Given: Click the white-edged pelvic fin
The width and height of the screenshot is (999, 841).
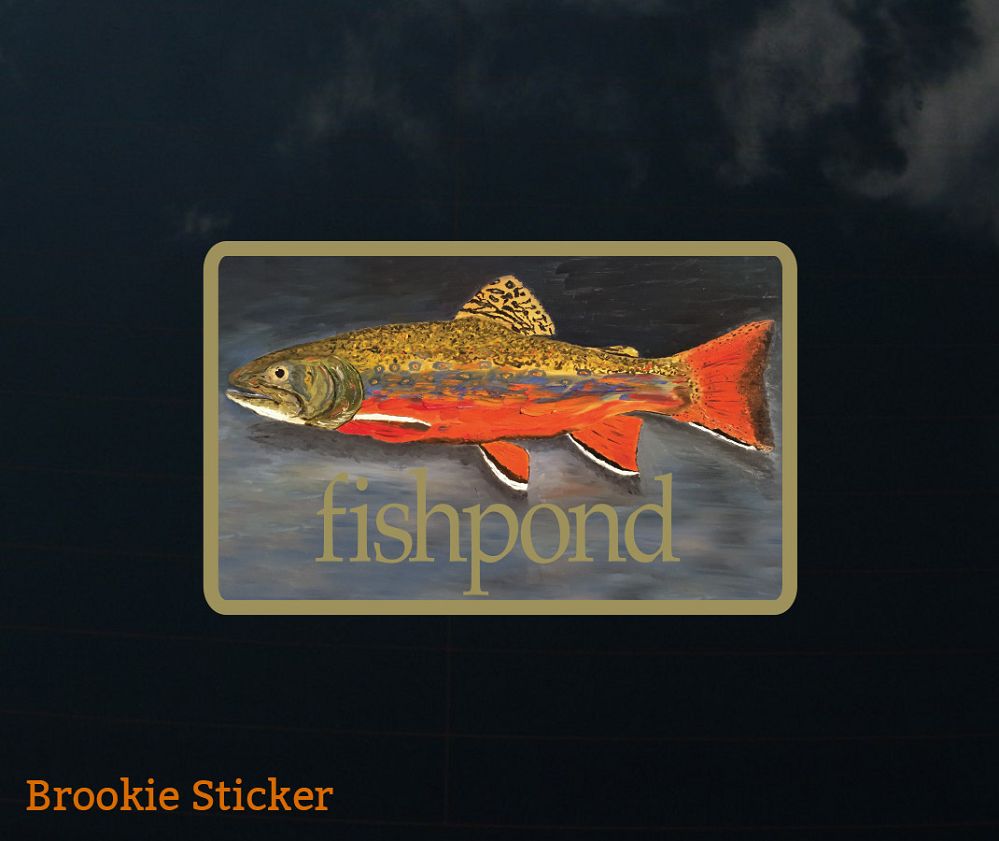Looking at the screenshot, I should (506, 463).
